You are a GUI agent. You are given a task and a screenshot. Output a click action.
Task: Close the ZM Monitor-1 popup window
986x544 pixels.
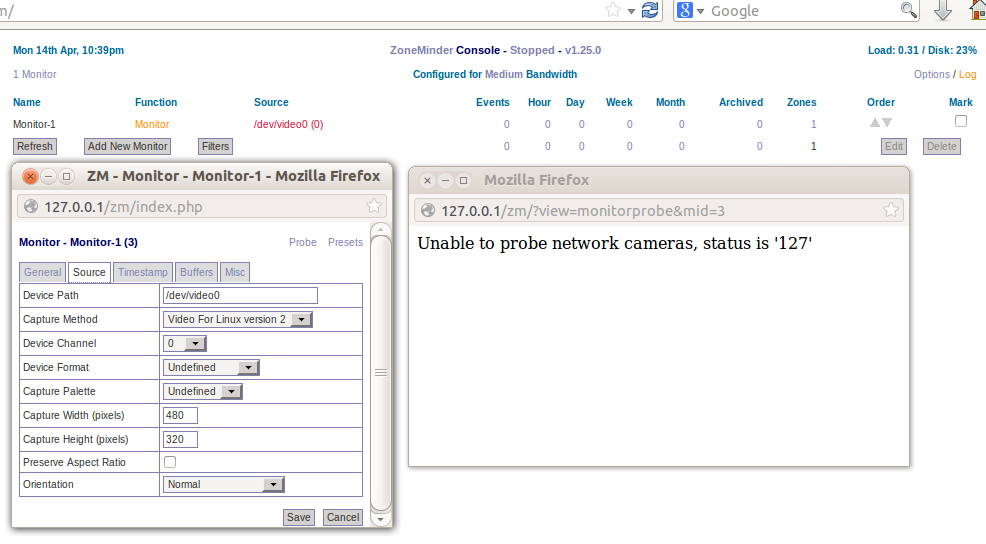tap(30, 177)
